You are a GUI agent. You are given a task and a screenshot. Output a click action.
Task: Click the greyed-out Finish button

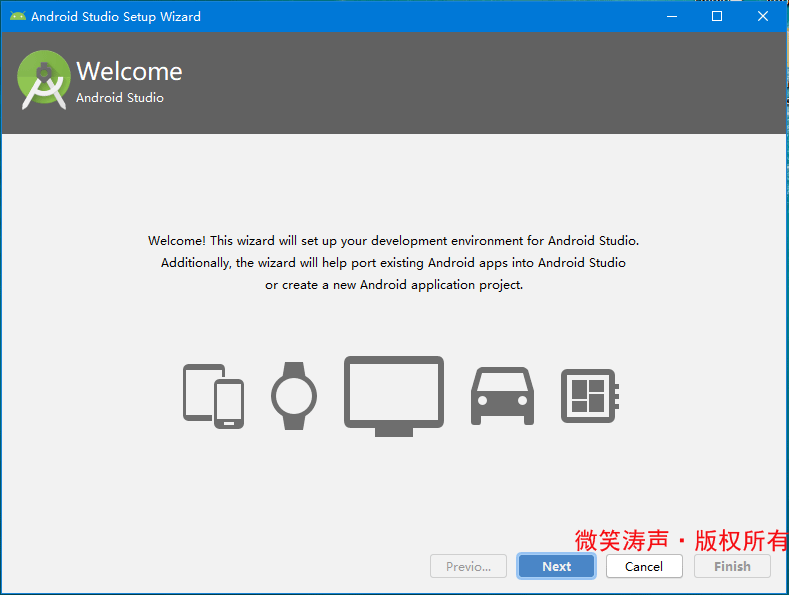[732, 566]
